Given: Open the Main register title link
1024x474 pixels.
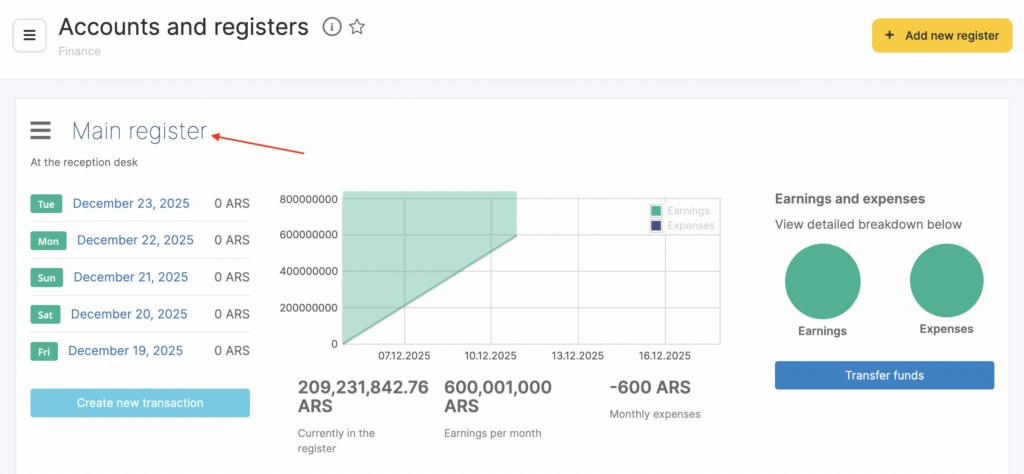Looking at the screenshot, I should pyautogui.click(x=139, y=131).
